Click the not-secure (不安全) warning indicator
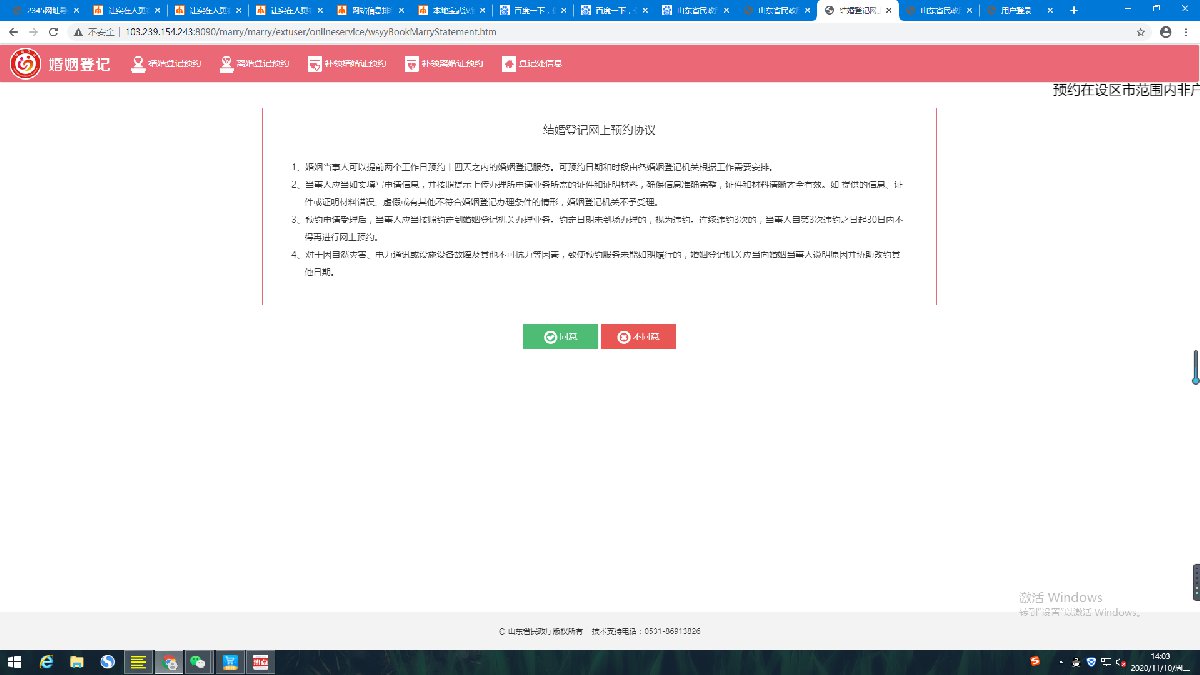 point(96,32)
